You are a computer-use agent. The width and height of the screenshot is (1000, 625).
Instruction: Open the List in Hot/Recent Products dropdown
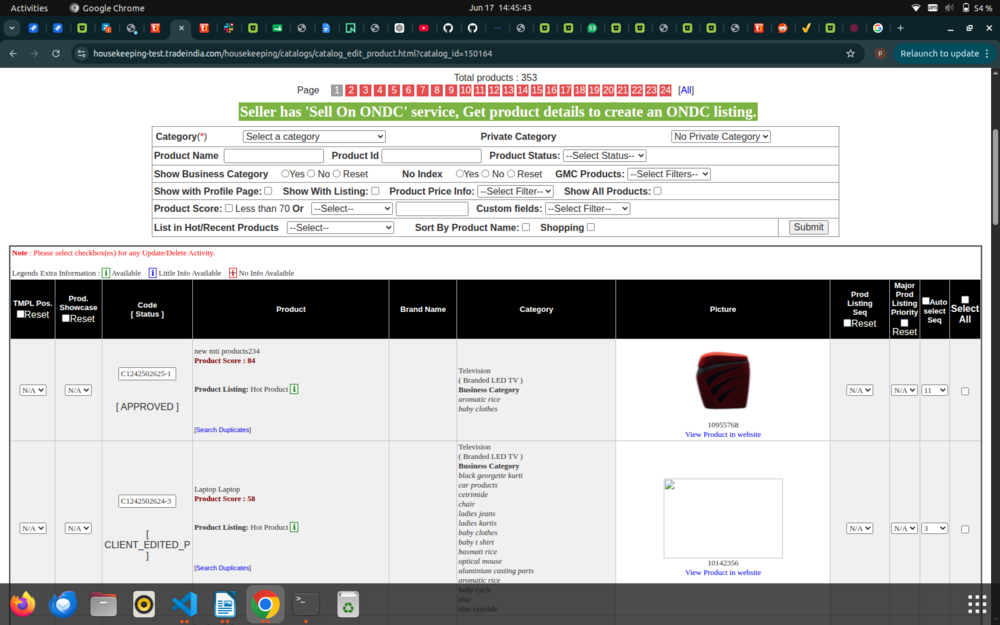click(340, 228)
